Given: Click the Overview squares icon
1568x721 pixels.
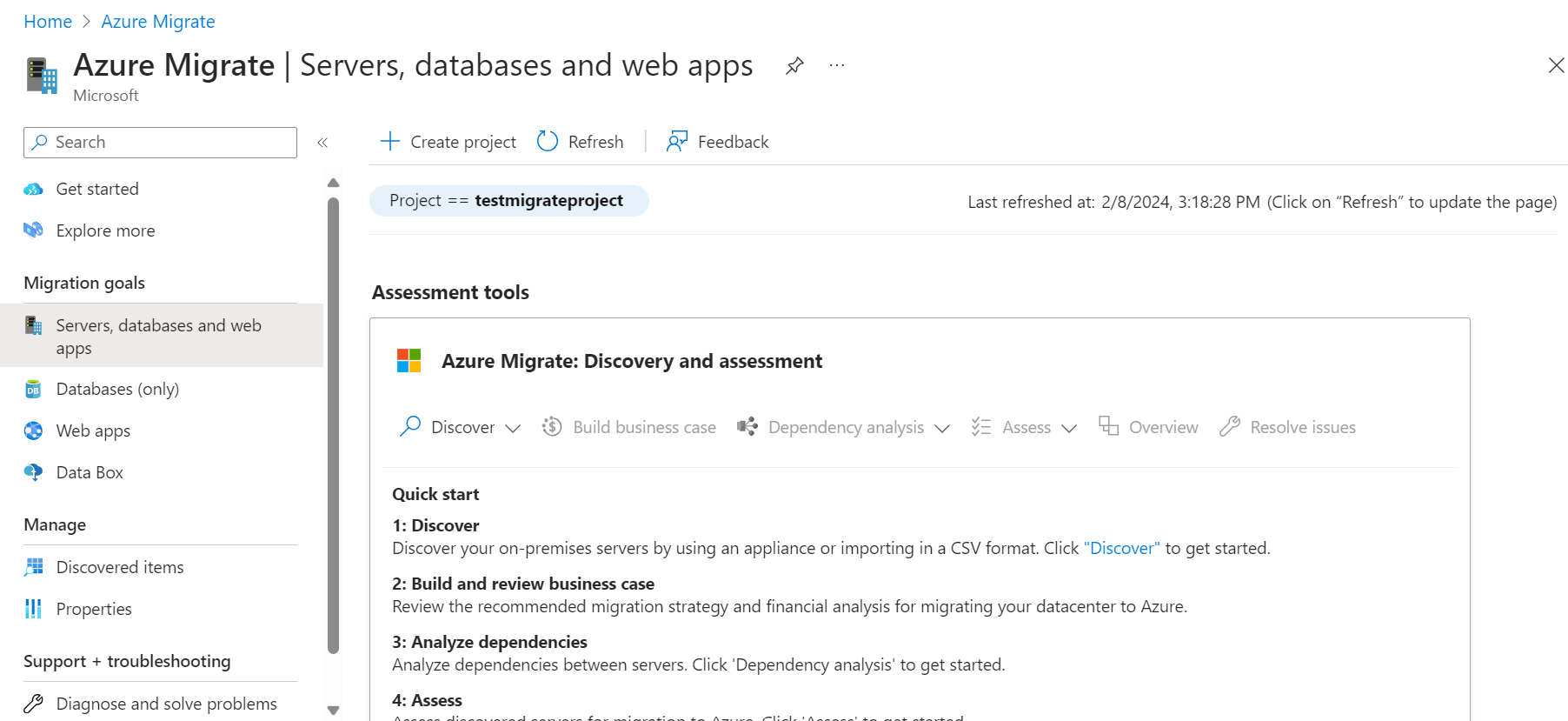Looking at the screenshot, I should coord(1108,426).
